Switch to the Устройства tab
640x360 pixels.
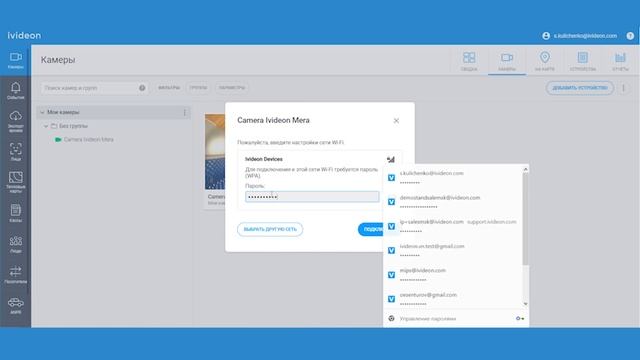582,61
